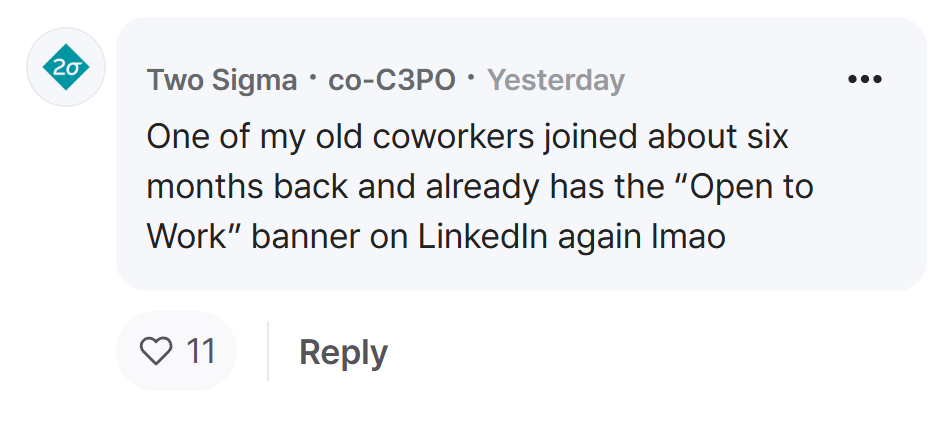The width and height of the screenshot is (939, 421).
Task: Open the Two Sigma company name link
Action: coord(222,80)
